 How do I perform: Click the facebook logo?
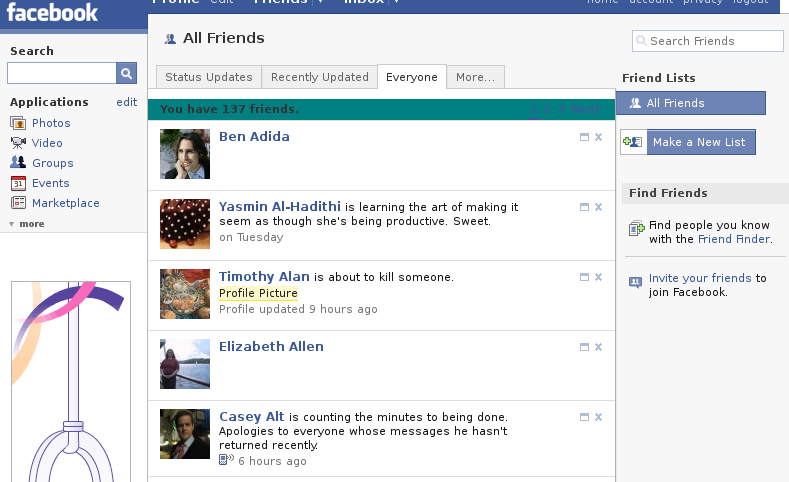click(52, 13)
